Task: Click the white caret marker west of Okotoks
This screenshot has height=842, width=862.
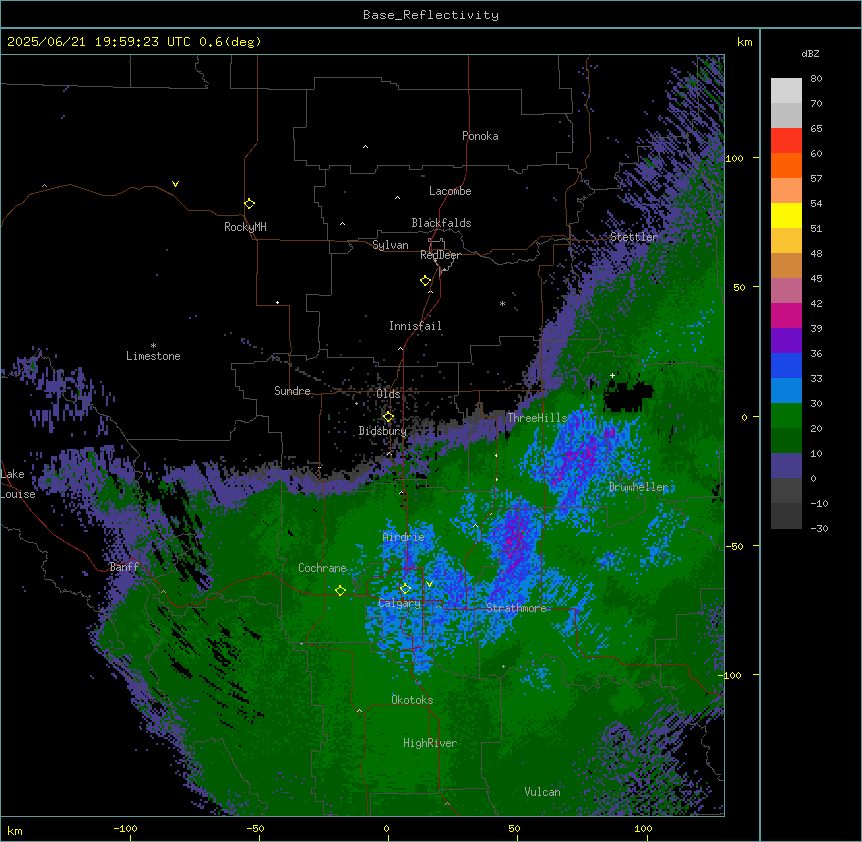Action: pyautogui.click(x=360, y=711)
